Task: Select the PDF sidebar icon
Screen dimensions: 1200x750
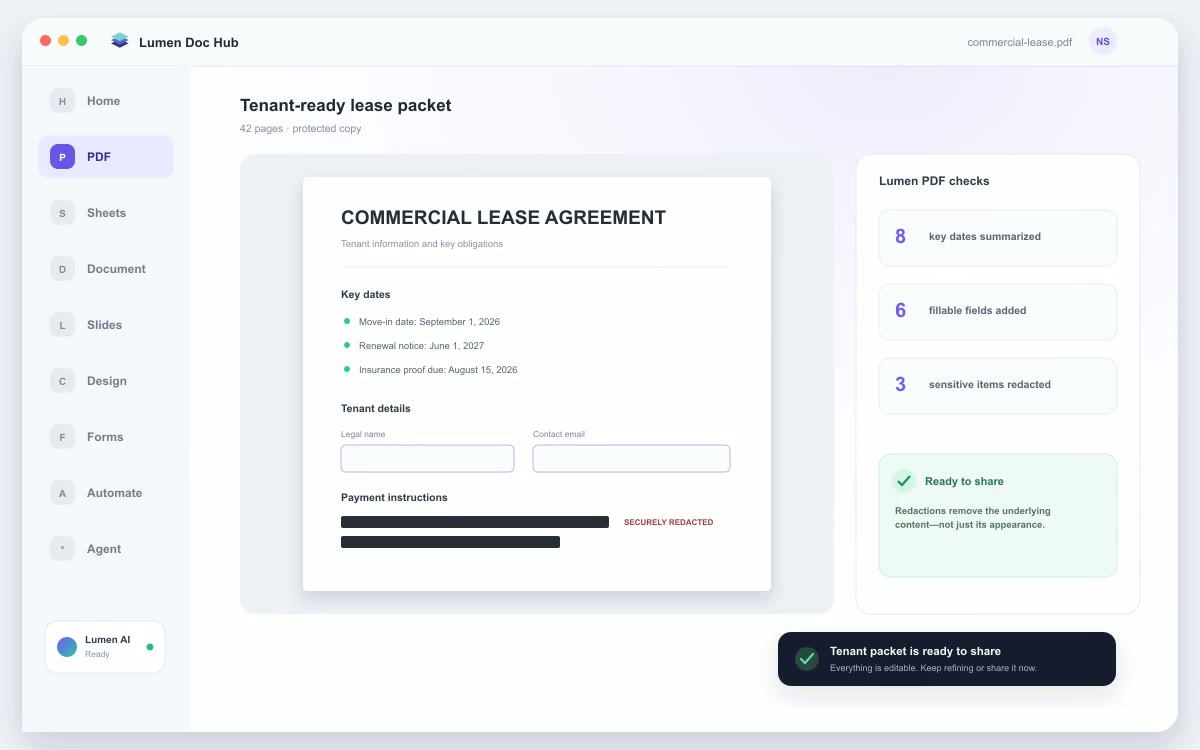Action: pyautogui.click(x=62, y=157)
